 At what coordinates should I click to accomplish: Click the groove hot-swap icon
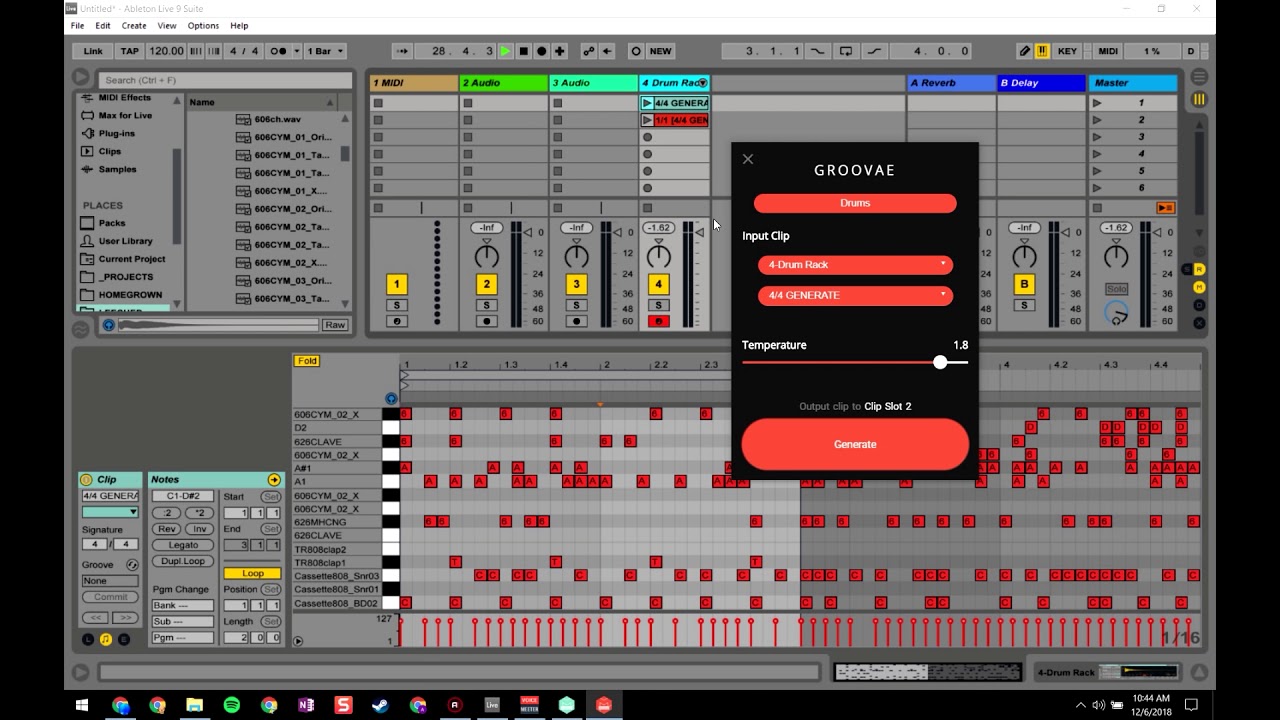tap(133, 565)
